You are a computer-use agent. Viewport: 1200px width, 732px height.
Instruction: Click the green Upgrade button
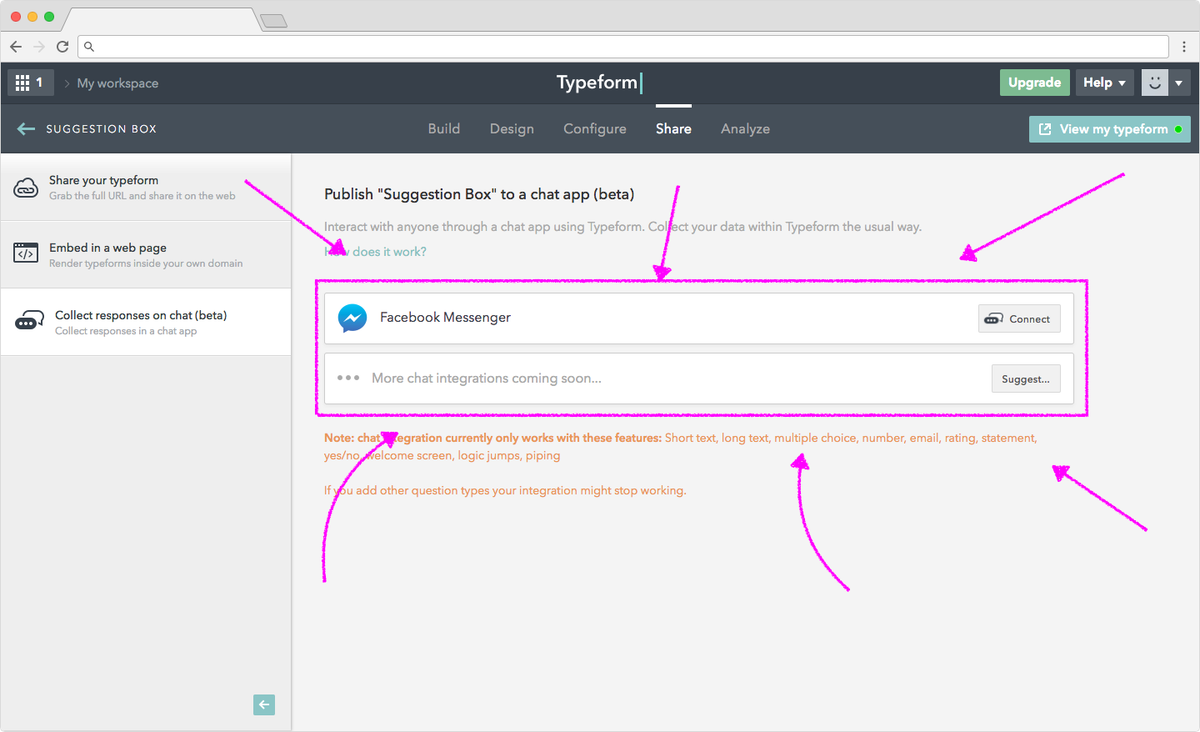pos(1034,83)
